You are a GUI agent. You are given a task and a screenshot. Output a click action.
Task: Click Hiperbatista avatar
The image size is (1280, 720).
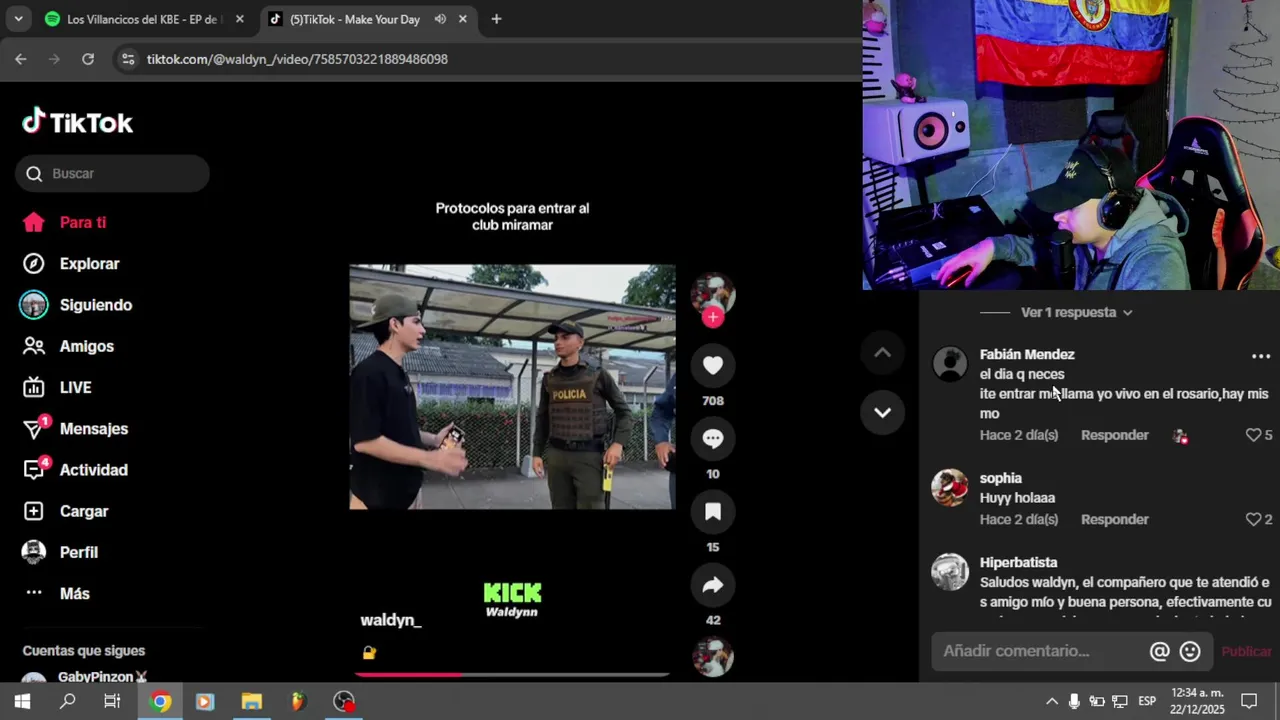950,572
